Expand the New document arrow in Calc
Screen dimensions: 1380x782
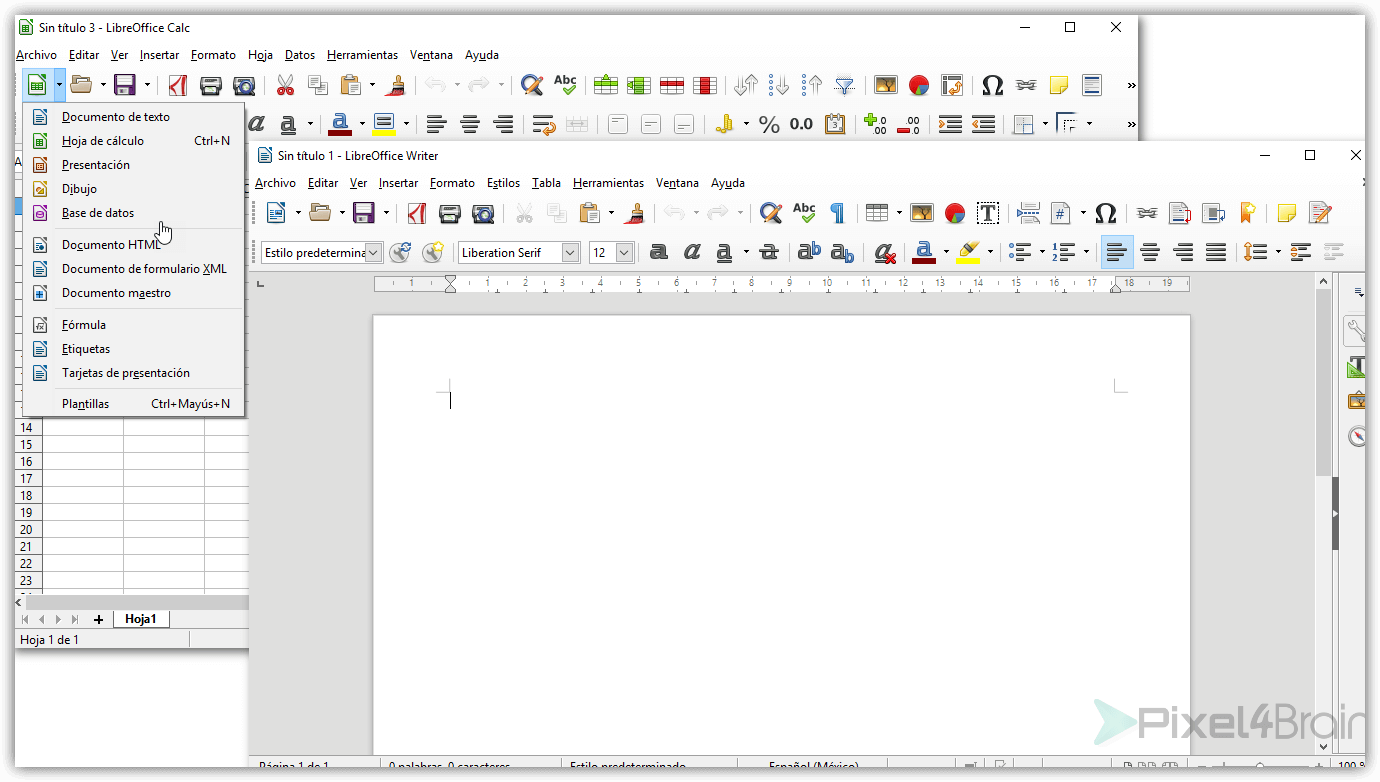59,86
